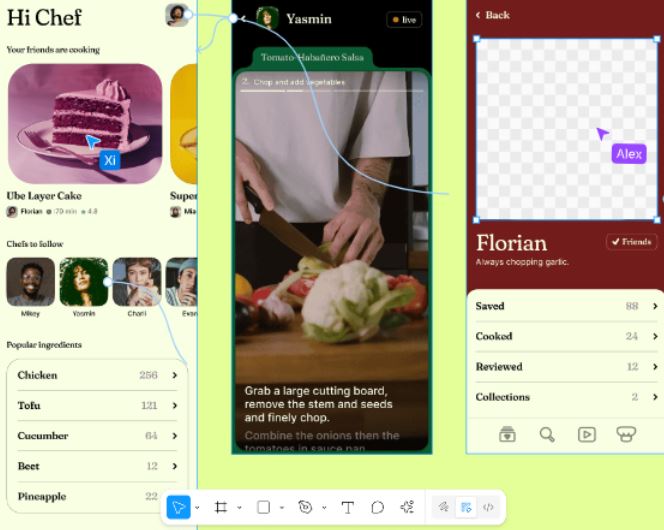Viewport: 664px width, 530px height.
Task: Click the Alex collaborator cursor label
Action: (x=629, y=154)
